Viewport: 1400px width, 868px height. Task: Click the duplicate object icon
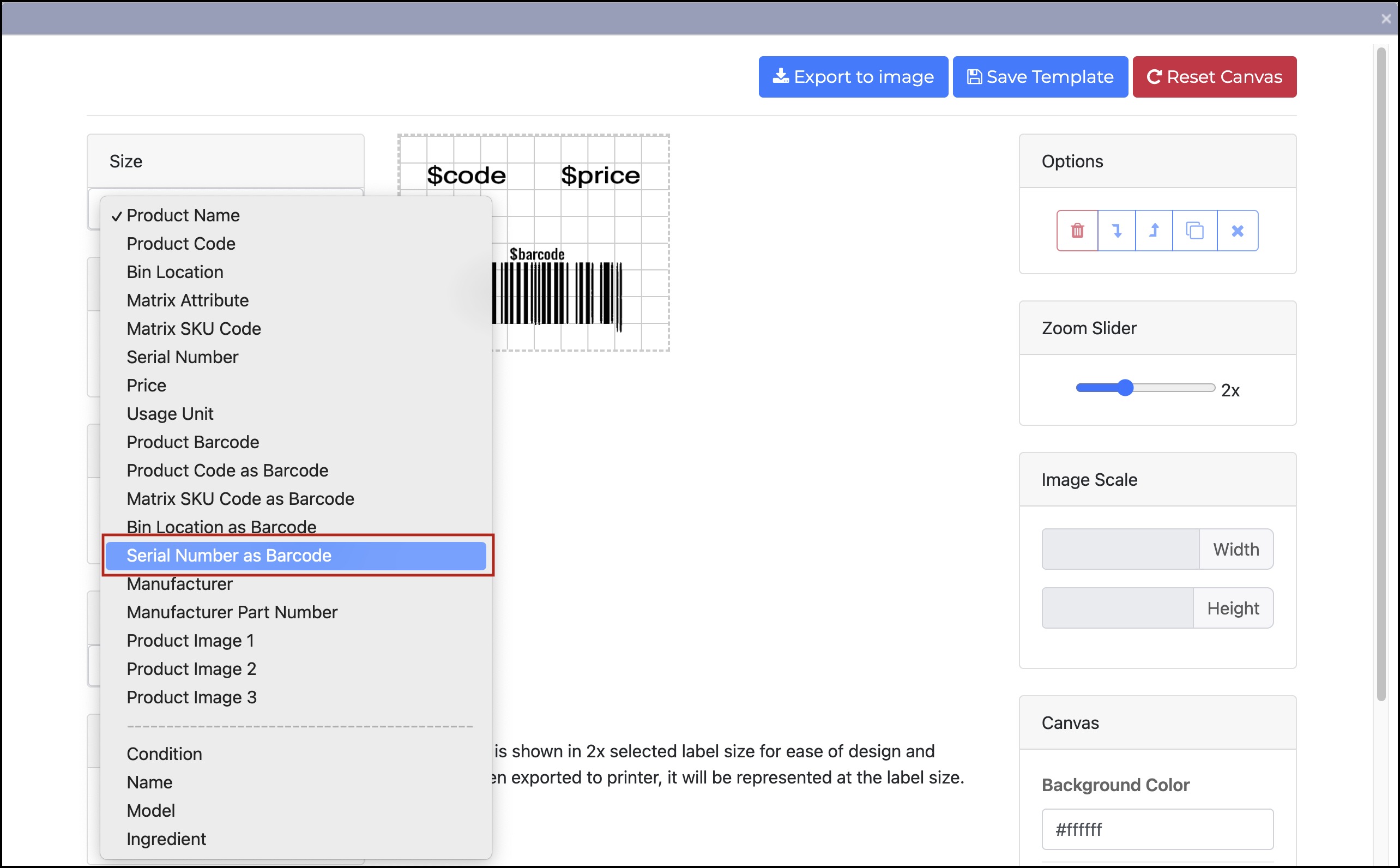pyautogui.click(x=1194, y=231)
